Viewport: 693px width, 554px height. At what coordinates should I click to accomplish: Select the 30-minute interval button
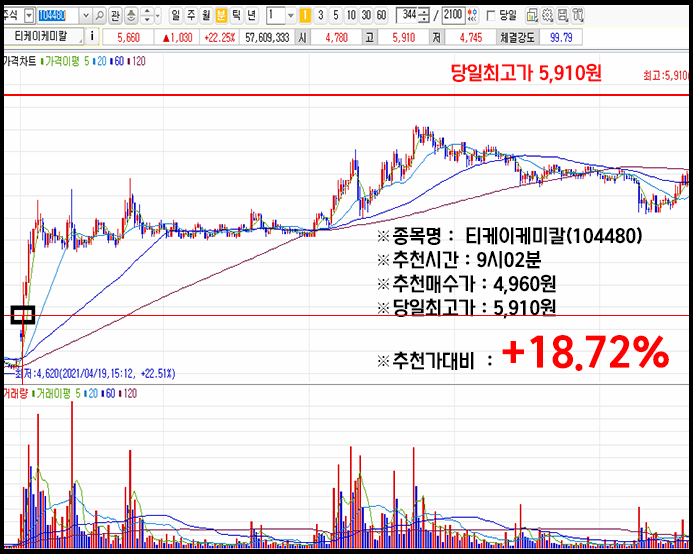click(366, 16)
